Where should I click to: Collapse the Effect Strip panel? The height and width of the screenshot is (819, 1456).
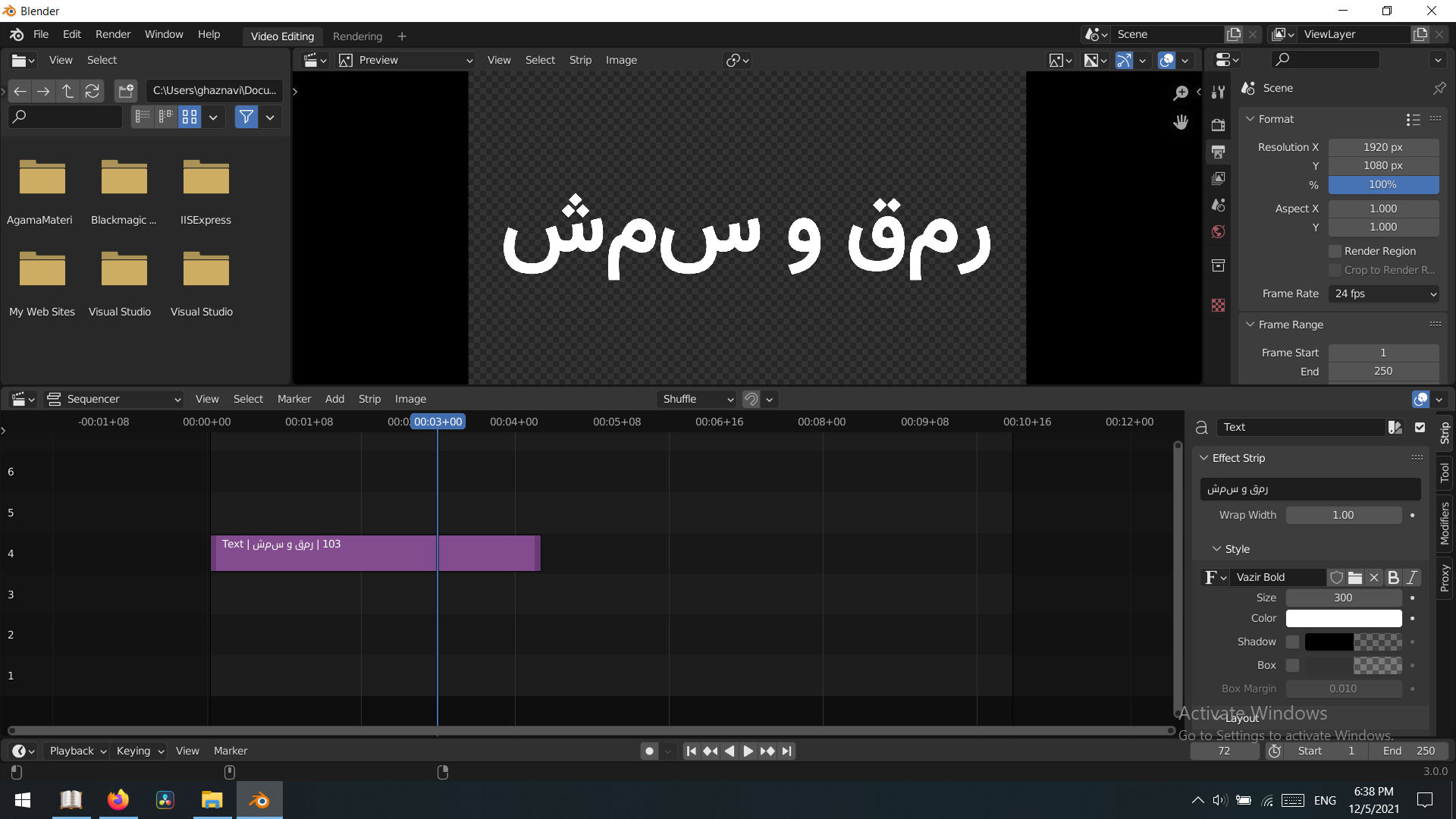point(1203,458)
